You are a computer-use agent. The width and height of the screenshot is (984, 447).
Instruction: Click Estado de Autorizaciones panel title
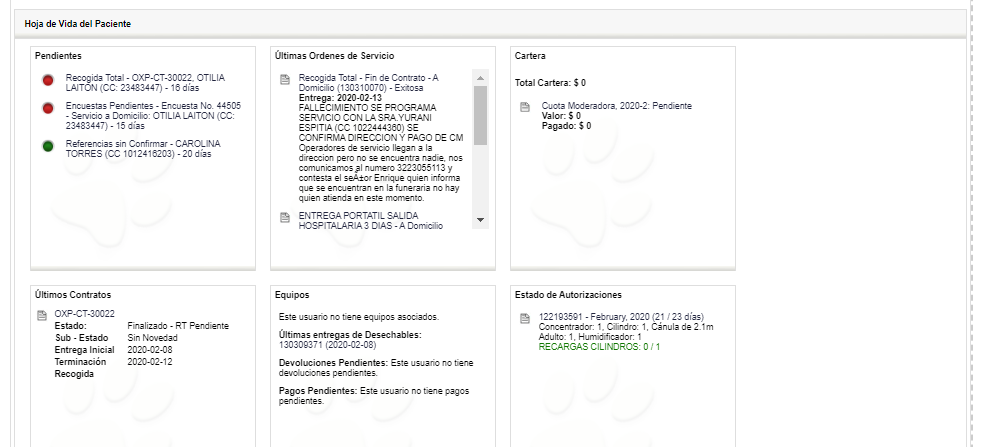pos(569,294)
